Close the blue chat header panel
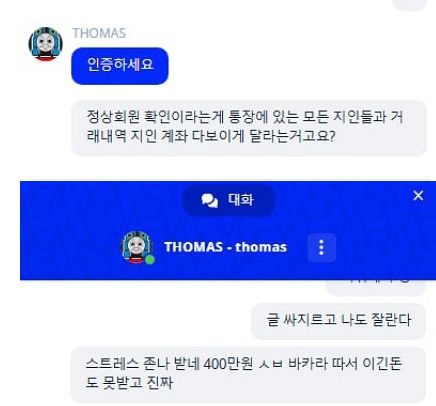Viewport: 436px width, 406px height. [x=418, y=195]
